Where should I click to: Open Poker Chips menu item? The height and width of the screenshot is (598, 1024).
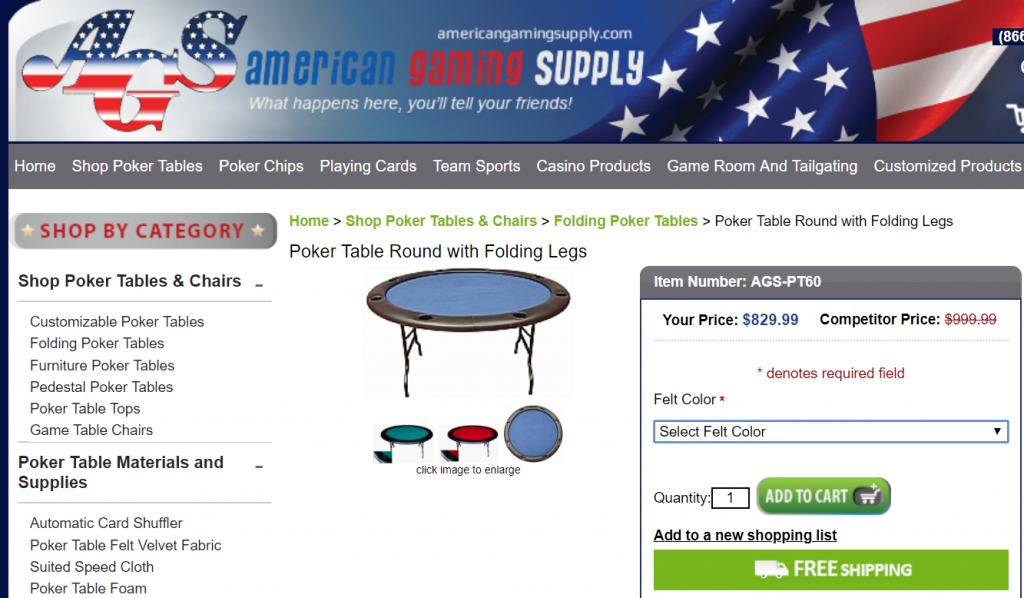[261, 166]
